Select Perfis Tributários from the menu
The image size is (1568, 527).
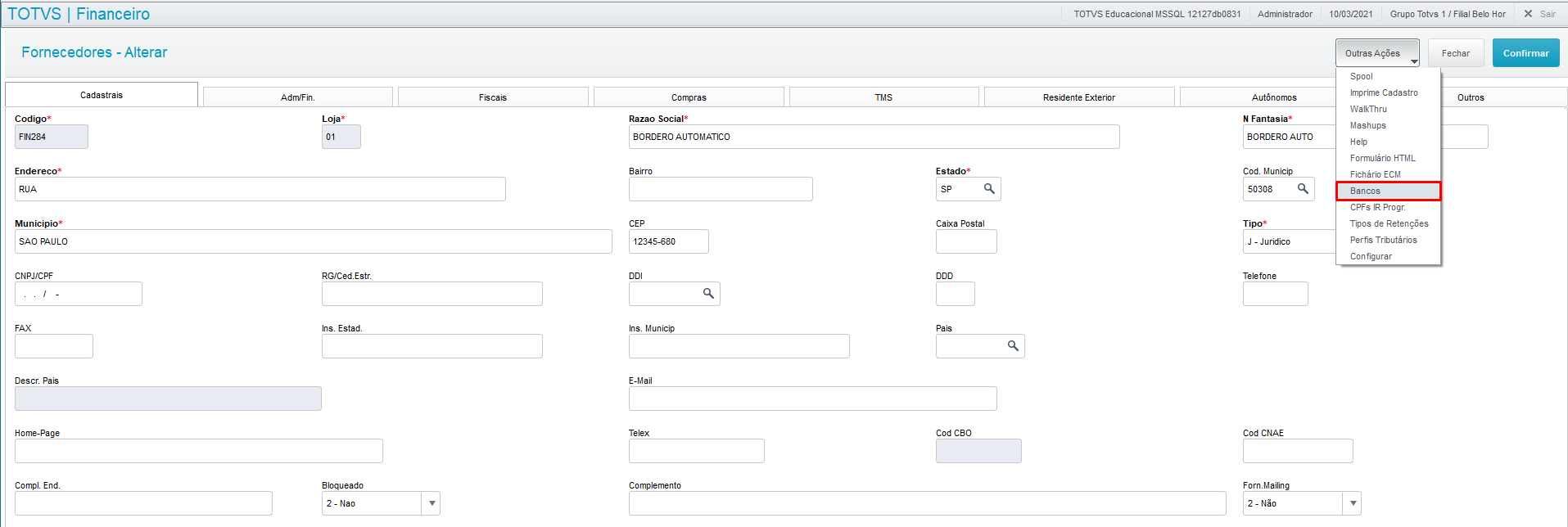(x=1383, y=240)
